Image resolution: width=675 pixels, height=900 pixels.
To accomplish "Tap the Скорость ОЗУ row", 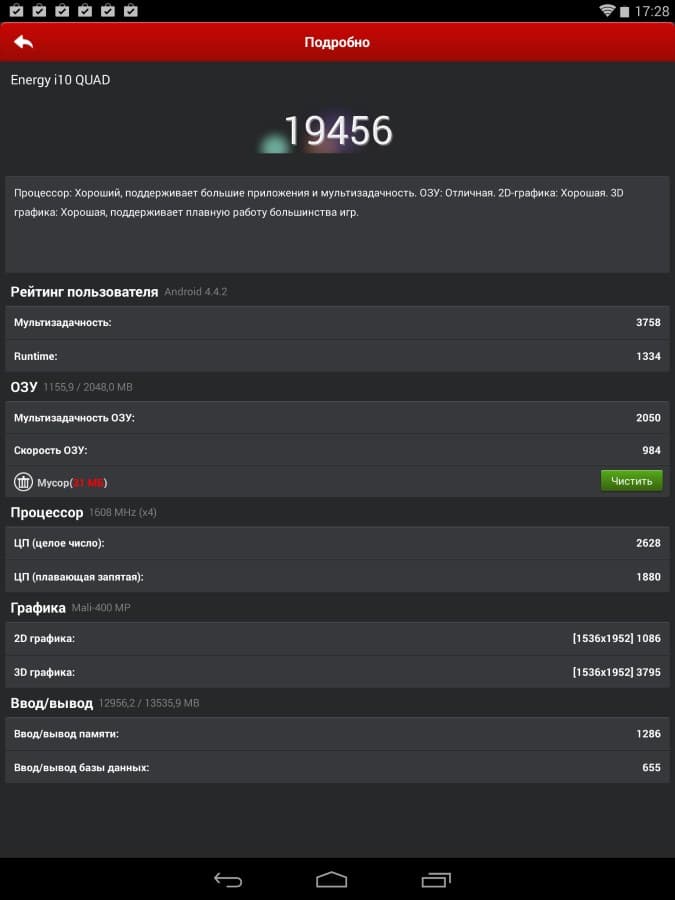I will click(x=337, y=450).
